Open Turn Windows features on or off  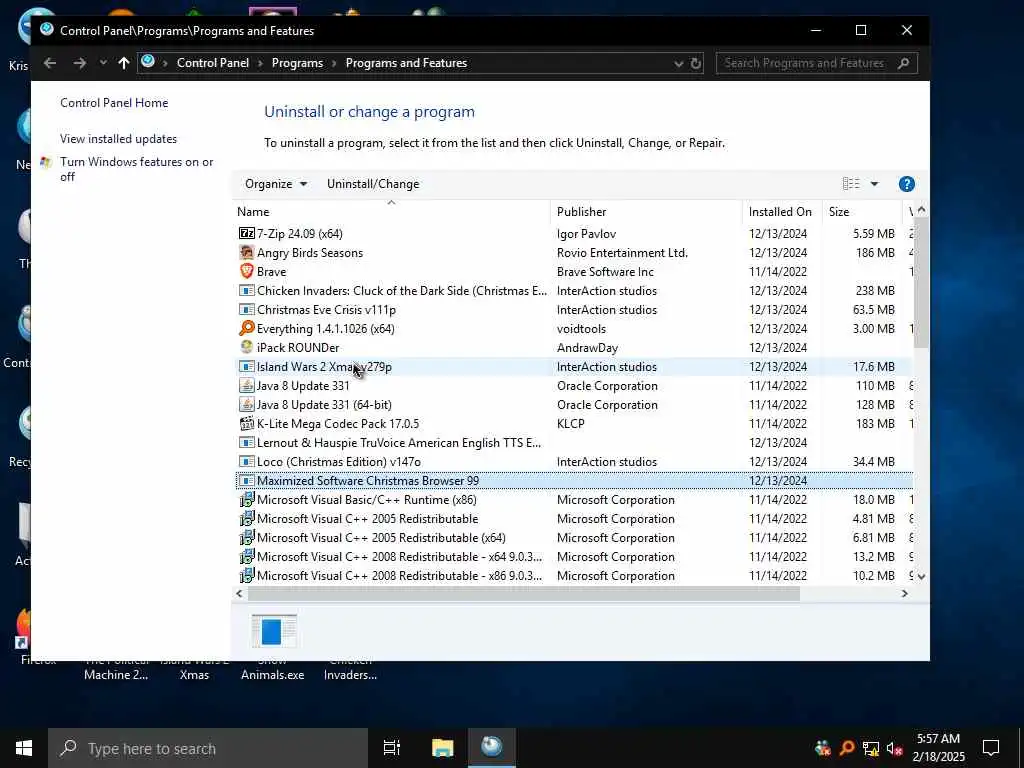click(x=136, y=169)
